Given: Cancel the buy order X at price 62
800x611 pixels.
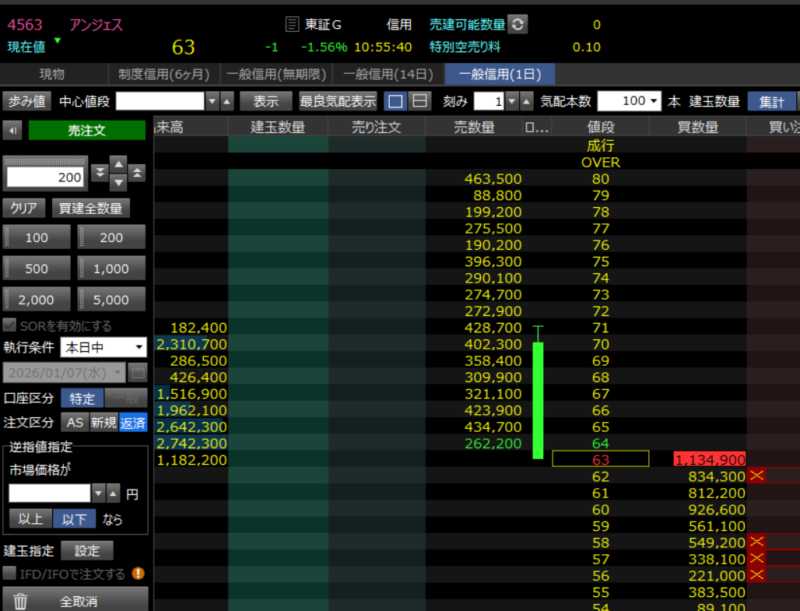Looking at the screenshot, I should point(756,476).
